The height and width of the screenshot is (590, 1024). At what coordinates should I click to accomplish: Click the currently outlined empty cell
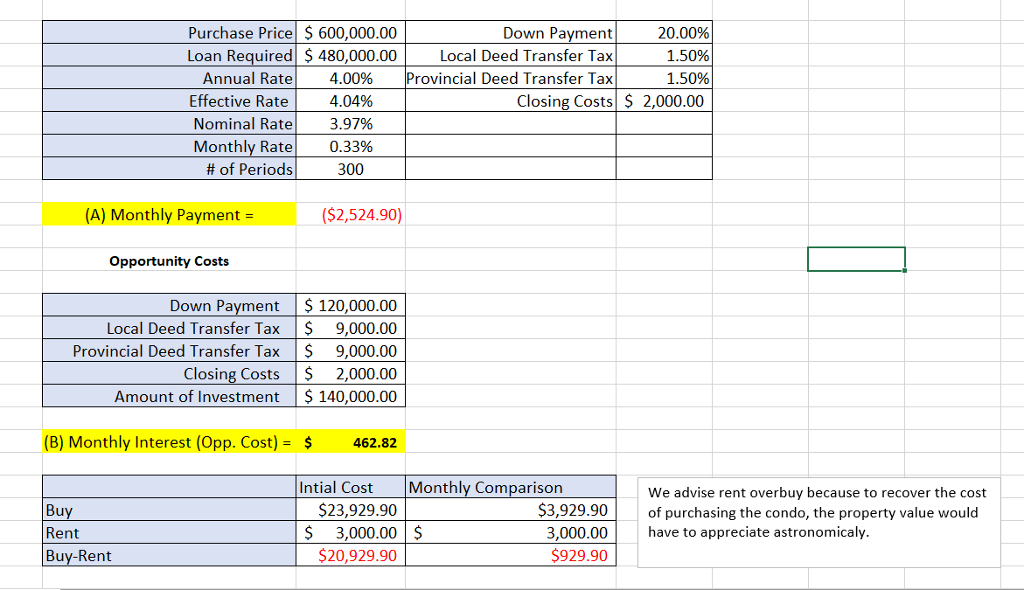tap(856, 258)
